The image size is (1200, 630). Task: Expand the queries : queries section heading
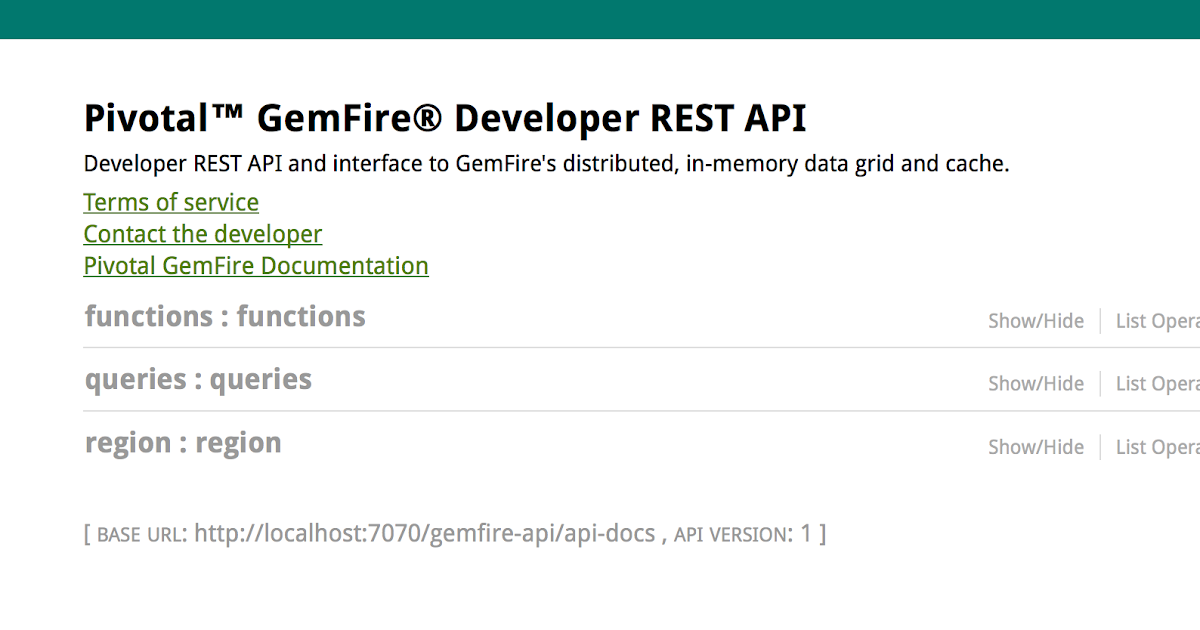pos(198,380)
